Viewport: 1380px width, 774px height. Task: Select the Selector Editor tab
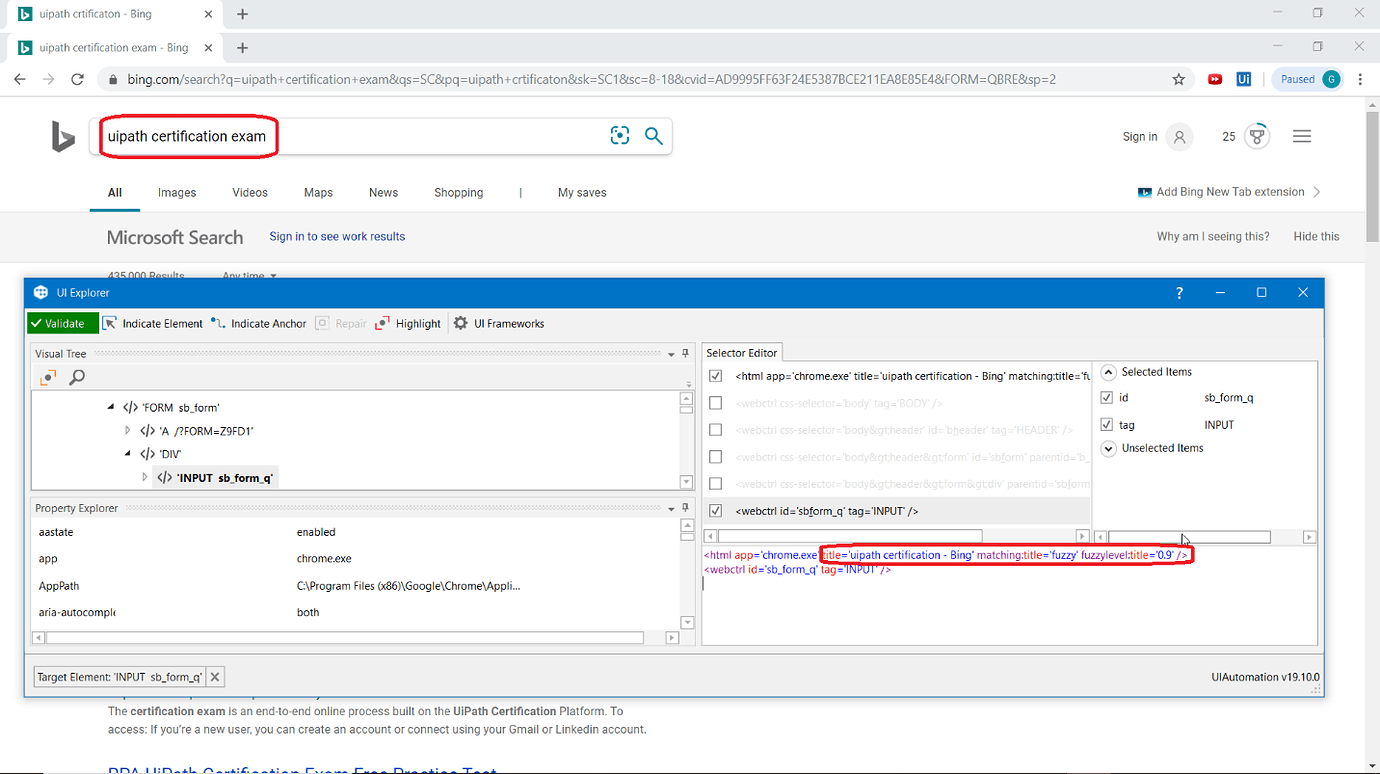click(742, 352)
